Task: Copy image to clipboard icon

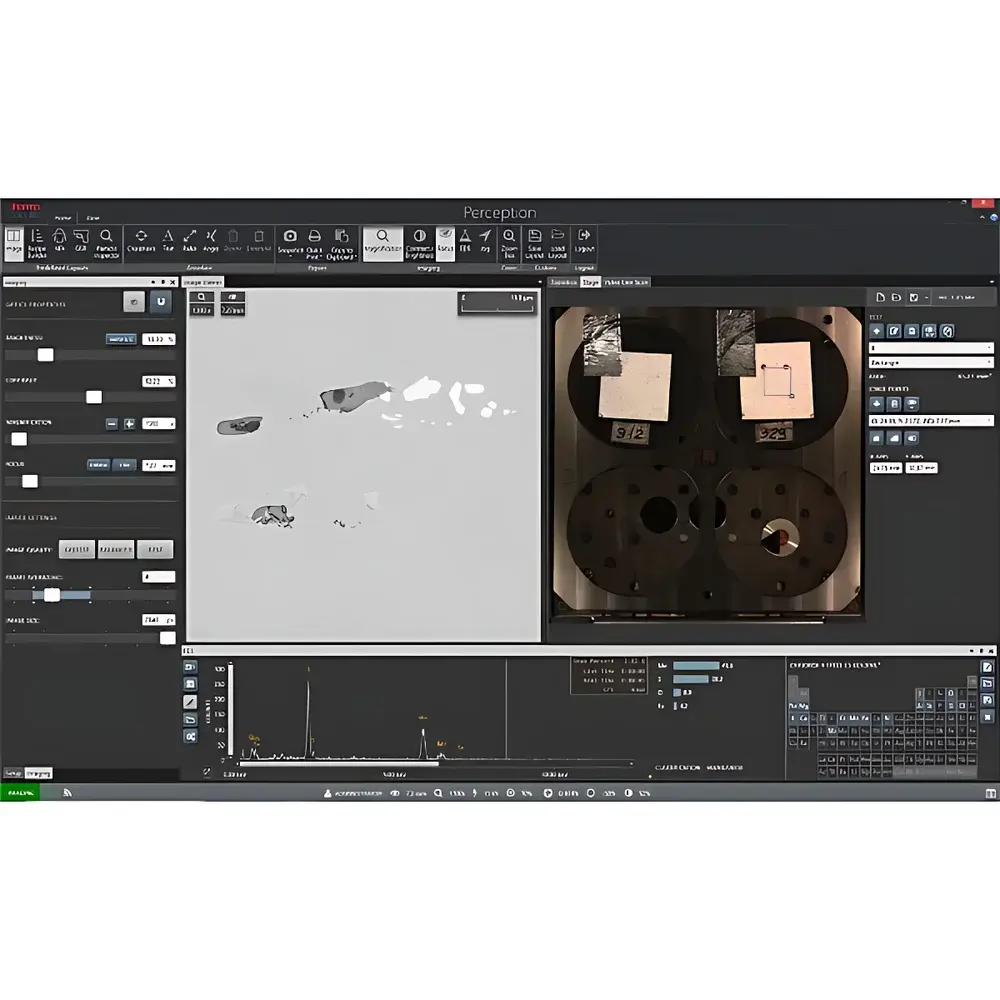Action: click(x=341, y=242)
